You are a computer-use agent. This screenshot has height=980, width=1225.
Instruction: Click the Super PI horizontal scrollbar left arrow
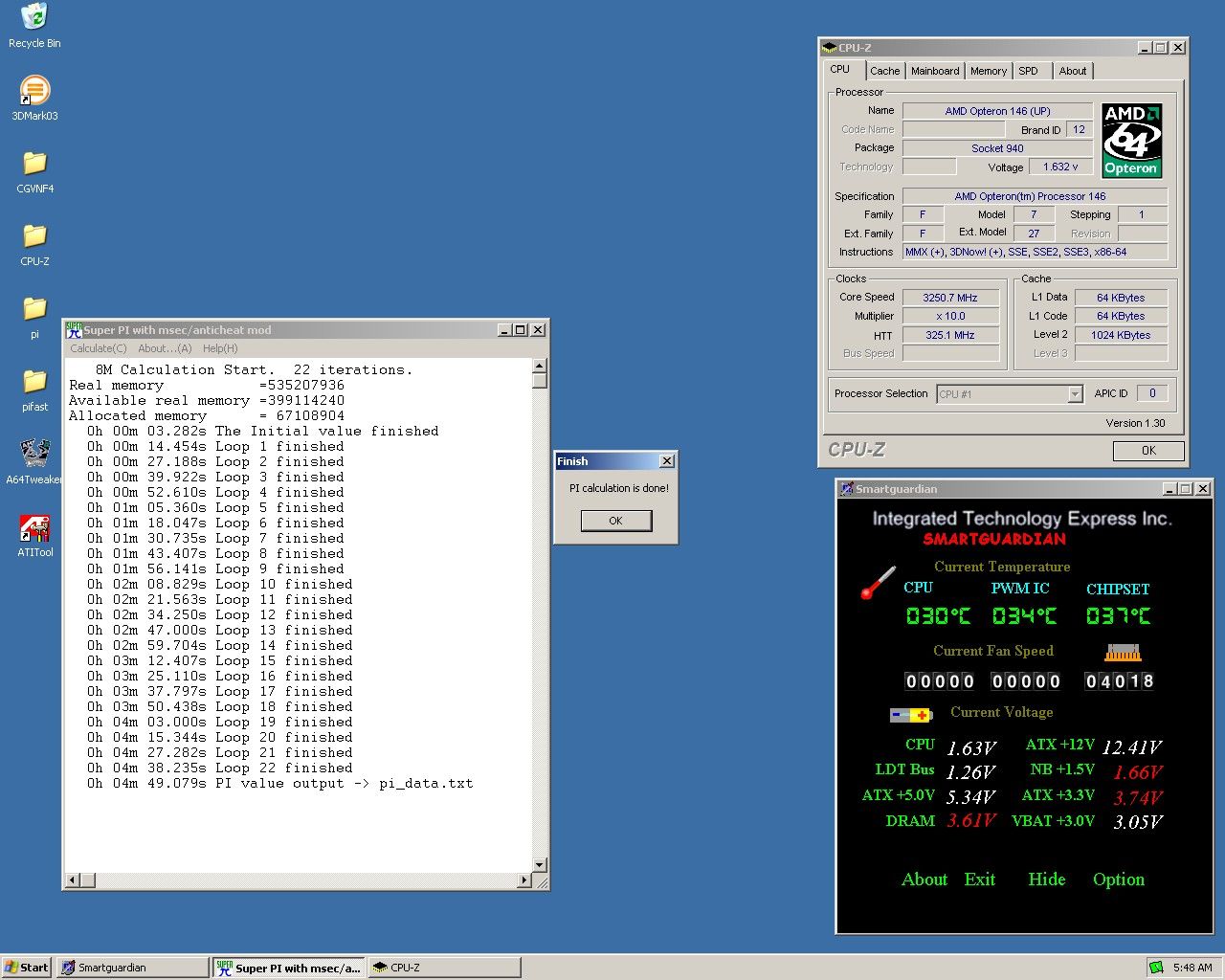pos(73,880)
